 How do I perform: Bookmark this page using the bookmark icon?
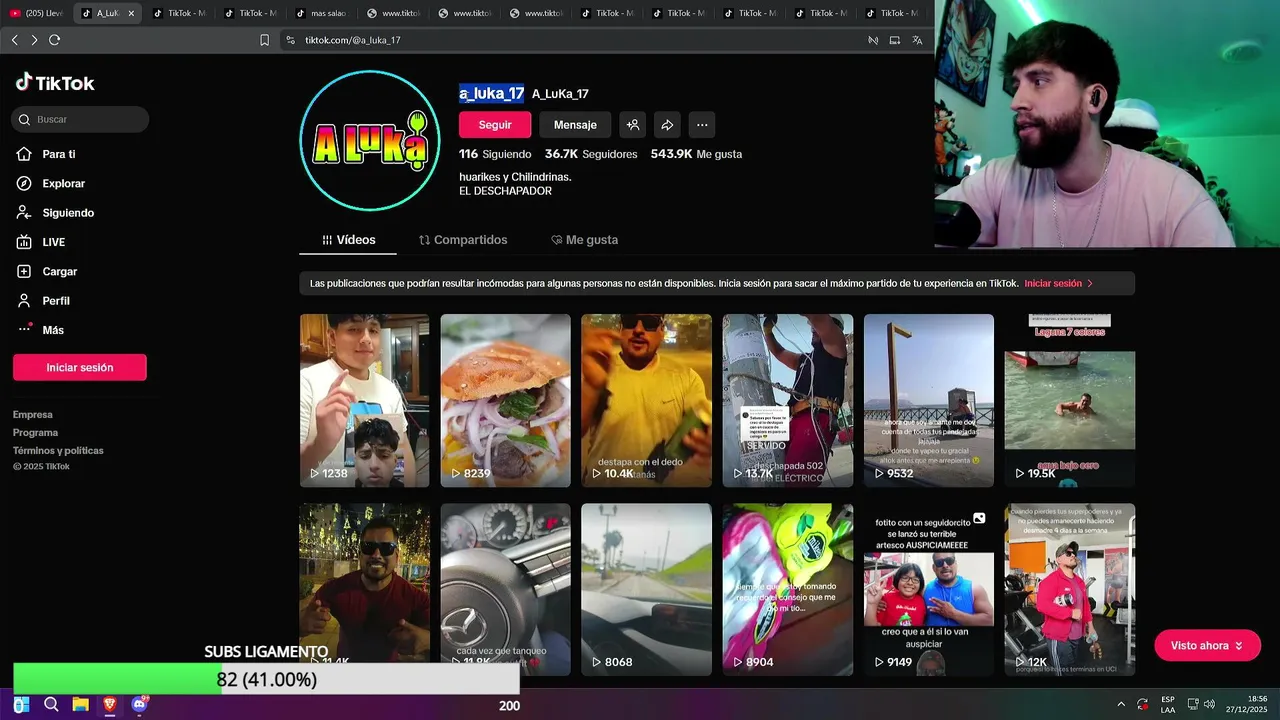coord(264,40)
